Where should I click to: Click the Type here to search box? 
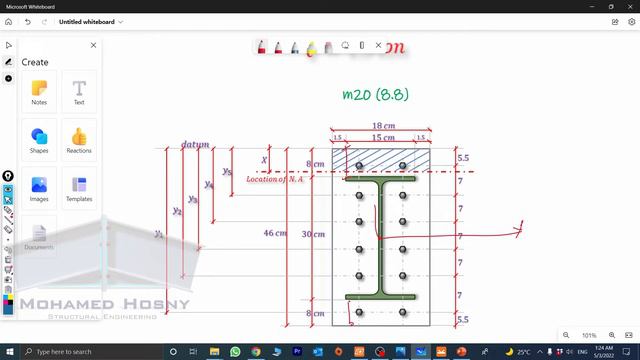pos(91,351)
